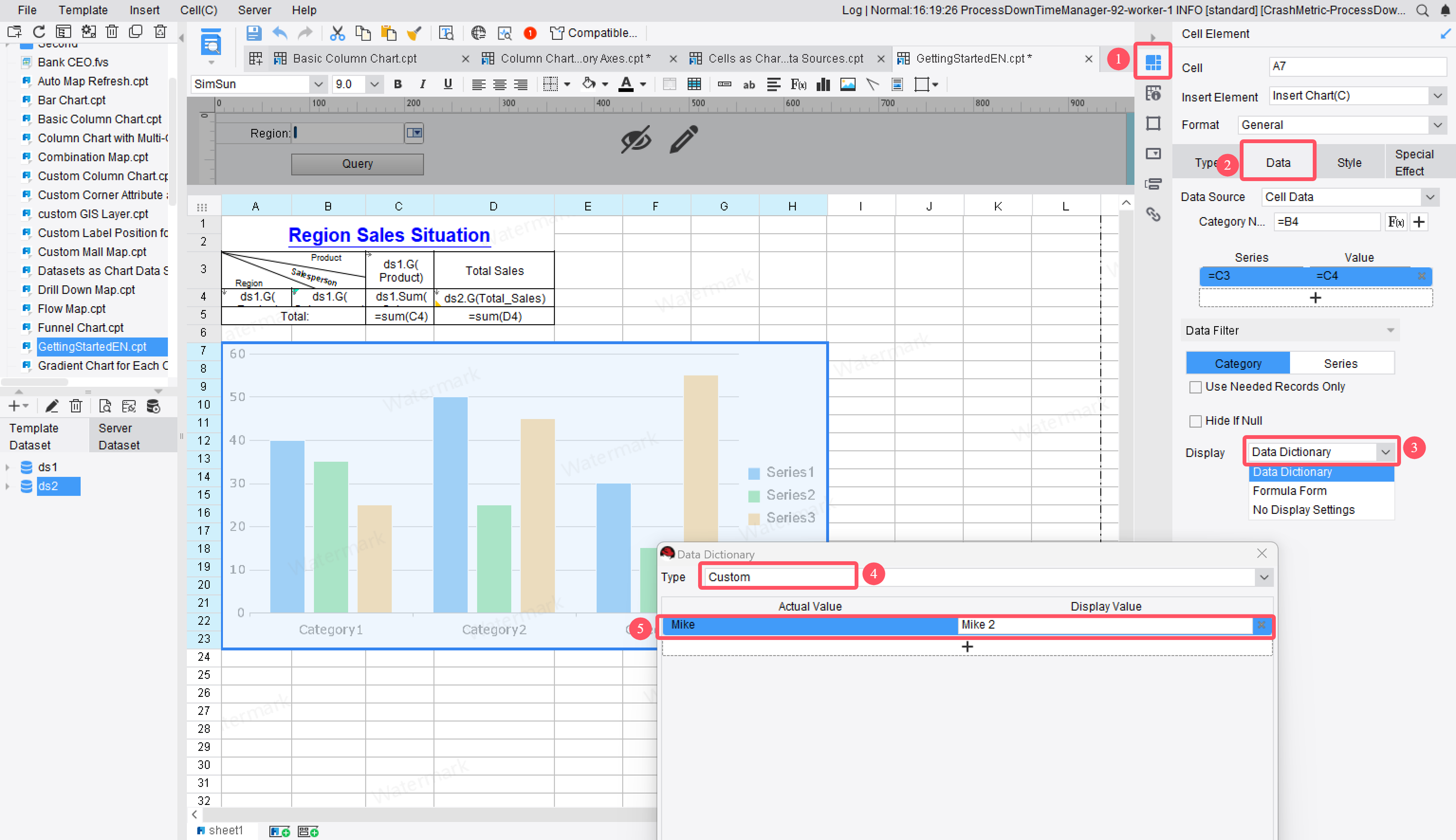Open the Cell Element panel icon
Image resolution: width=1456 pixels, height=840 pixels.
point(1153,62)
